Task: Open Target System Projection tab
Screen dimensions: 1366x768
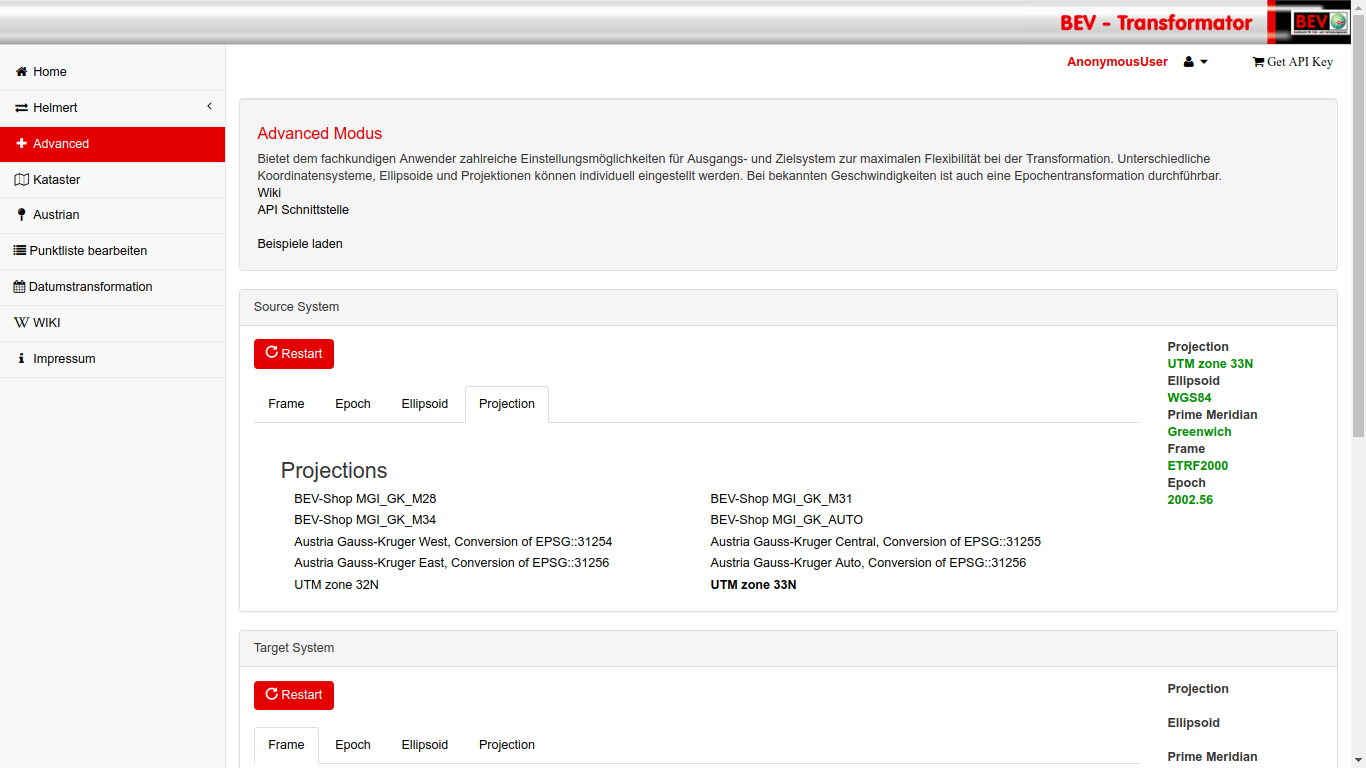Action: pos(507,745)
